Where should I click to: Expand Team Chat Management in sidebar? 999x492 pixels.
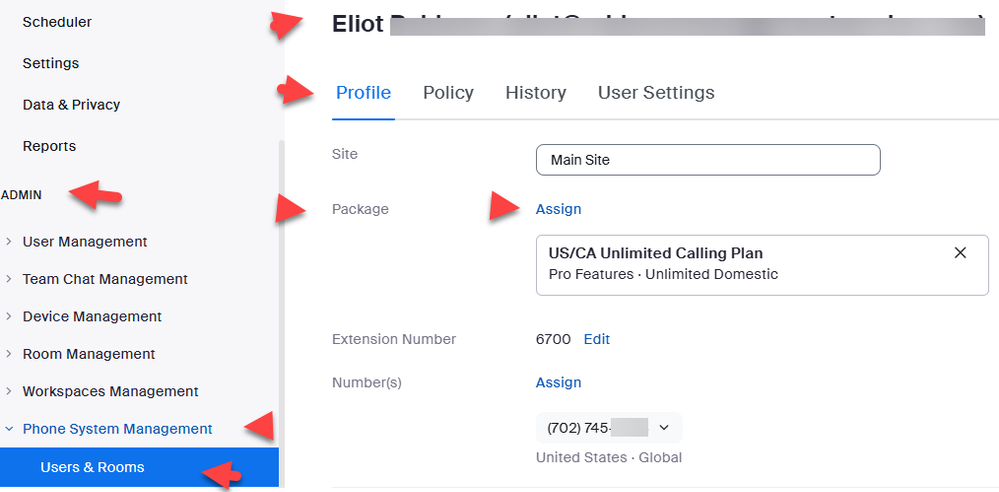coord(105,279)
